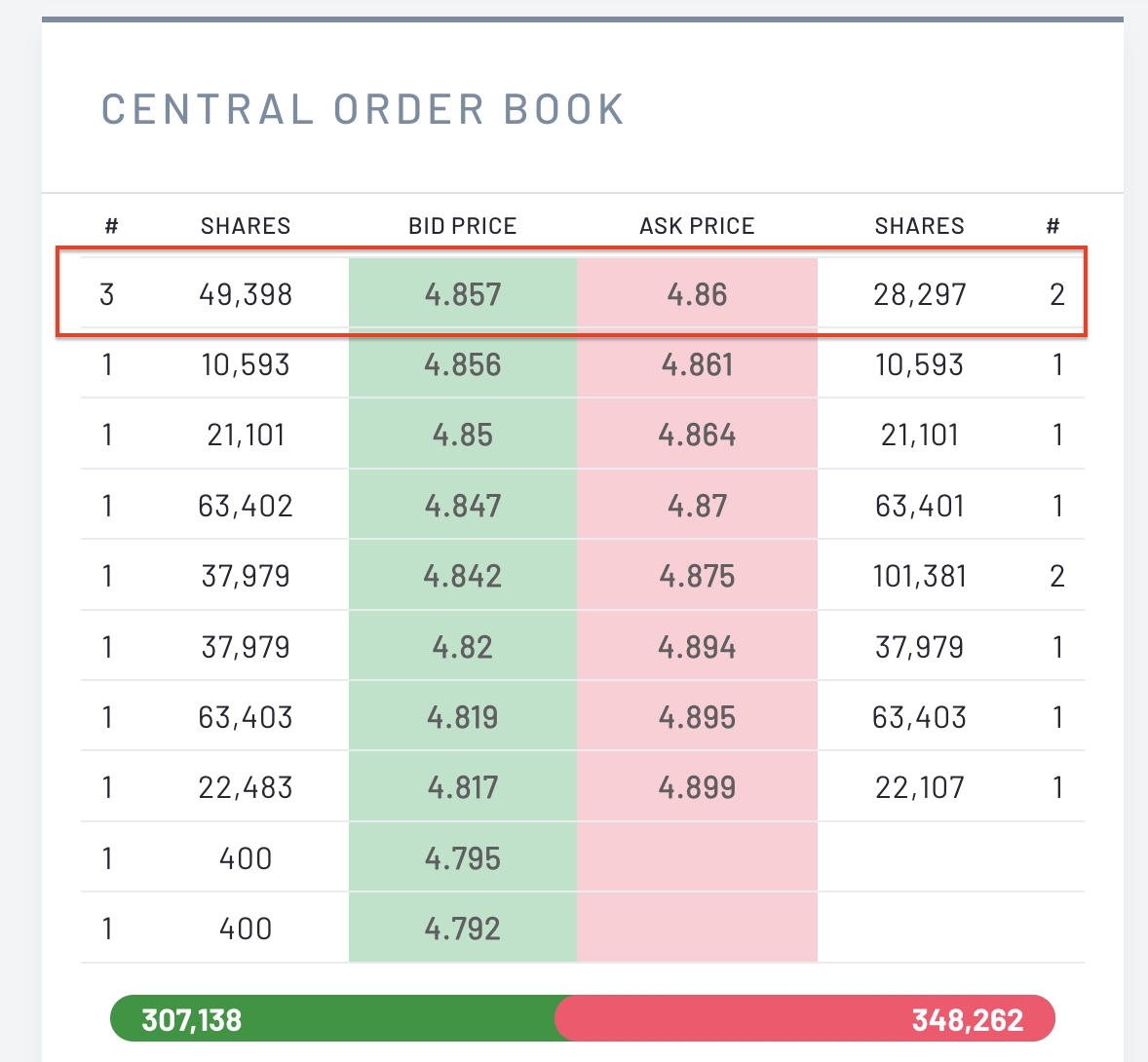Click the best ask price 4.86
Screen dimensions: 1148x1062
pyautogui.click(x=697, y=294)
